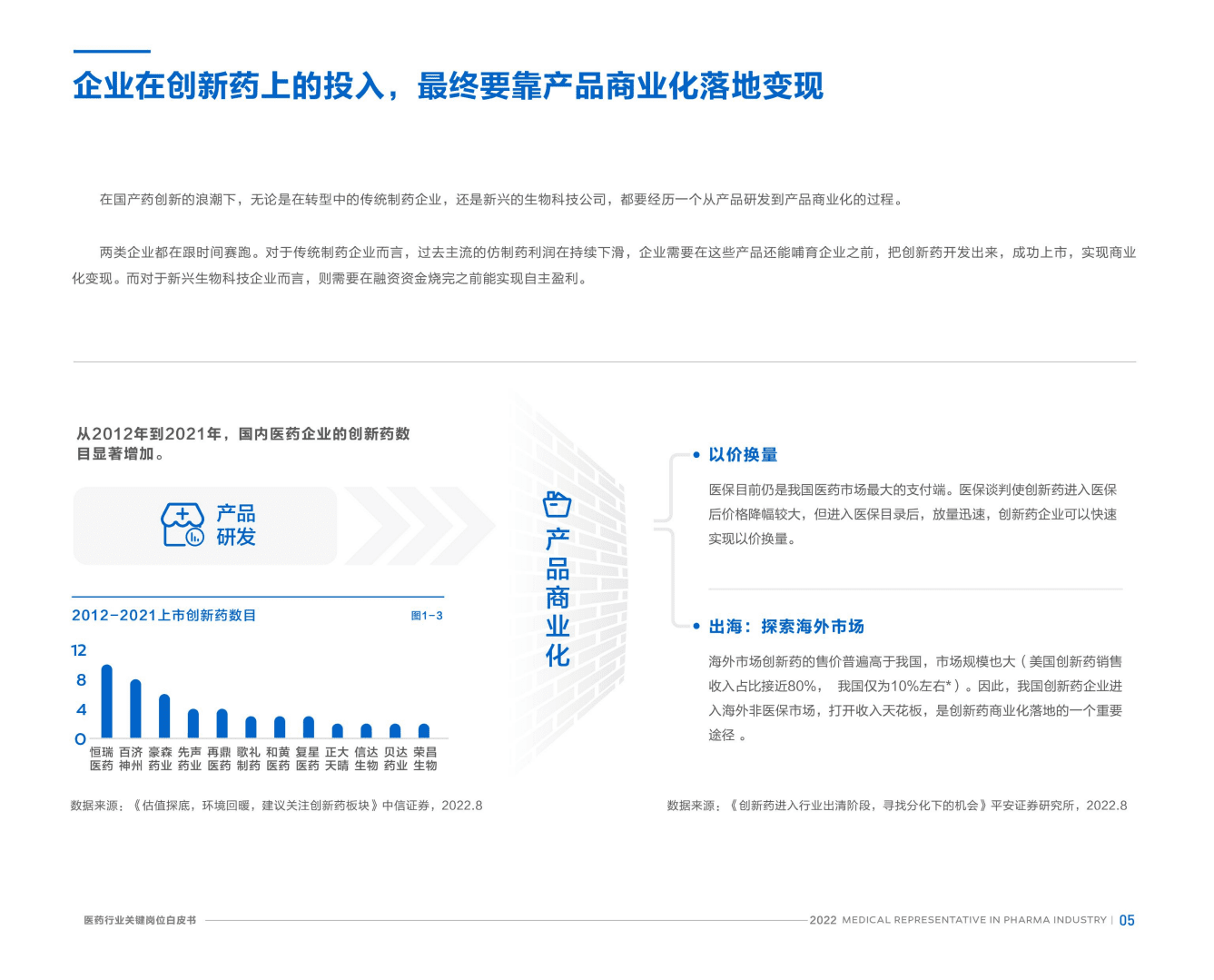This screenshot has height=980, width=1214.
Task: Open the 出海：探索海外市场 heading
Action: tap(786, 627)
